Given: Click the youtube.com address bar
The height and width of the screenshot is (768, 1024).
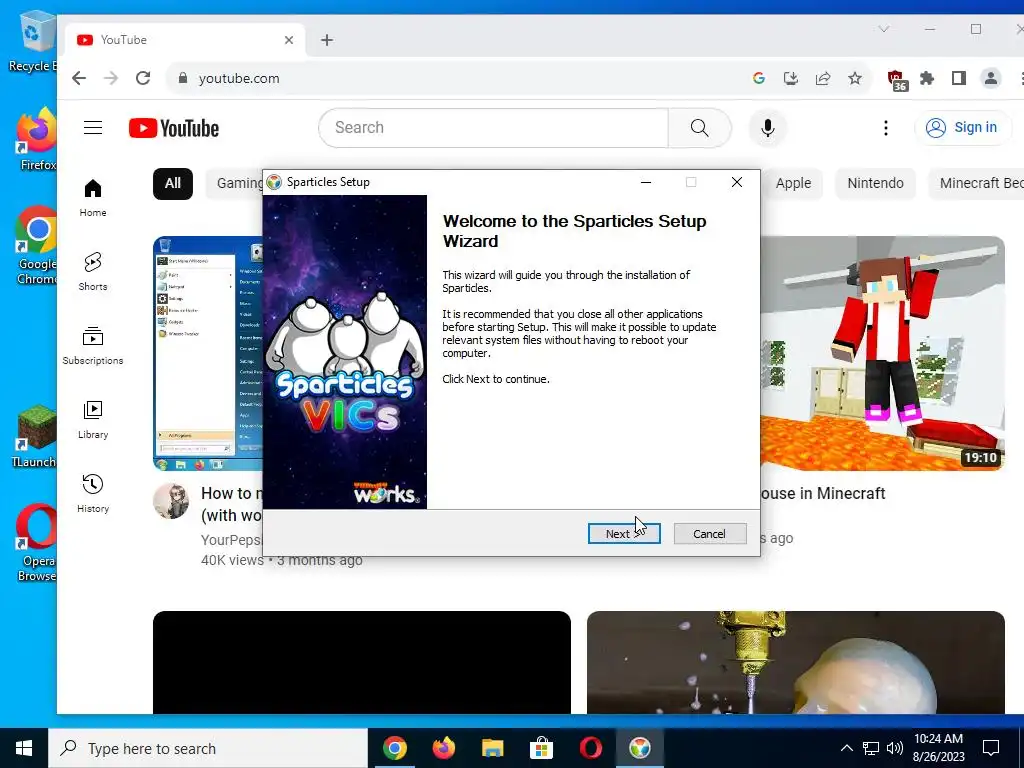Looking at the screenshot, I should pos(457,78).
